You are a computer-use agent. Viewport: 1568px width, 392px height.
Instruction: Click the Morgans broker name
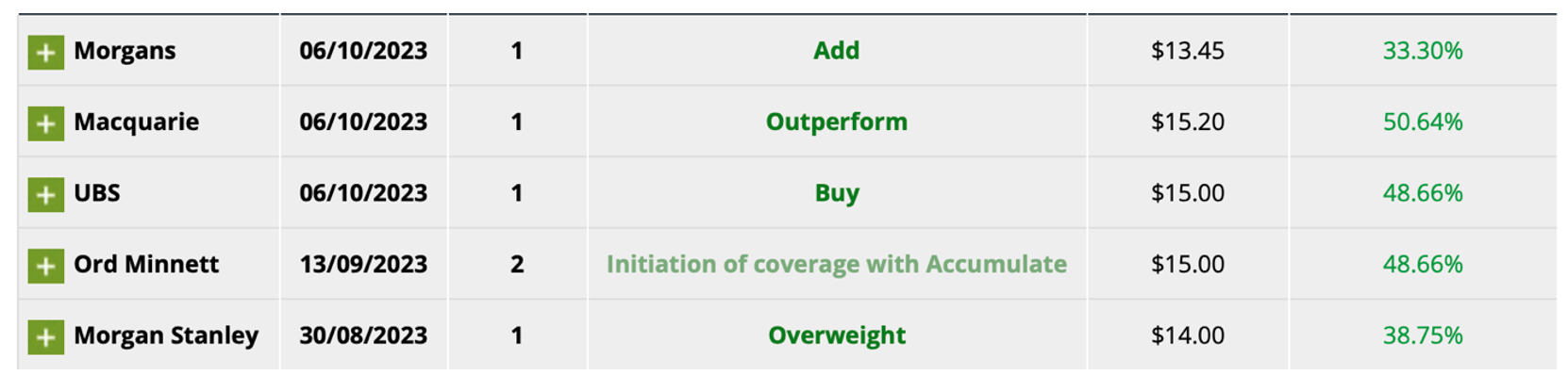pos(125,51)
